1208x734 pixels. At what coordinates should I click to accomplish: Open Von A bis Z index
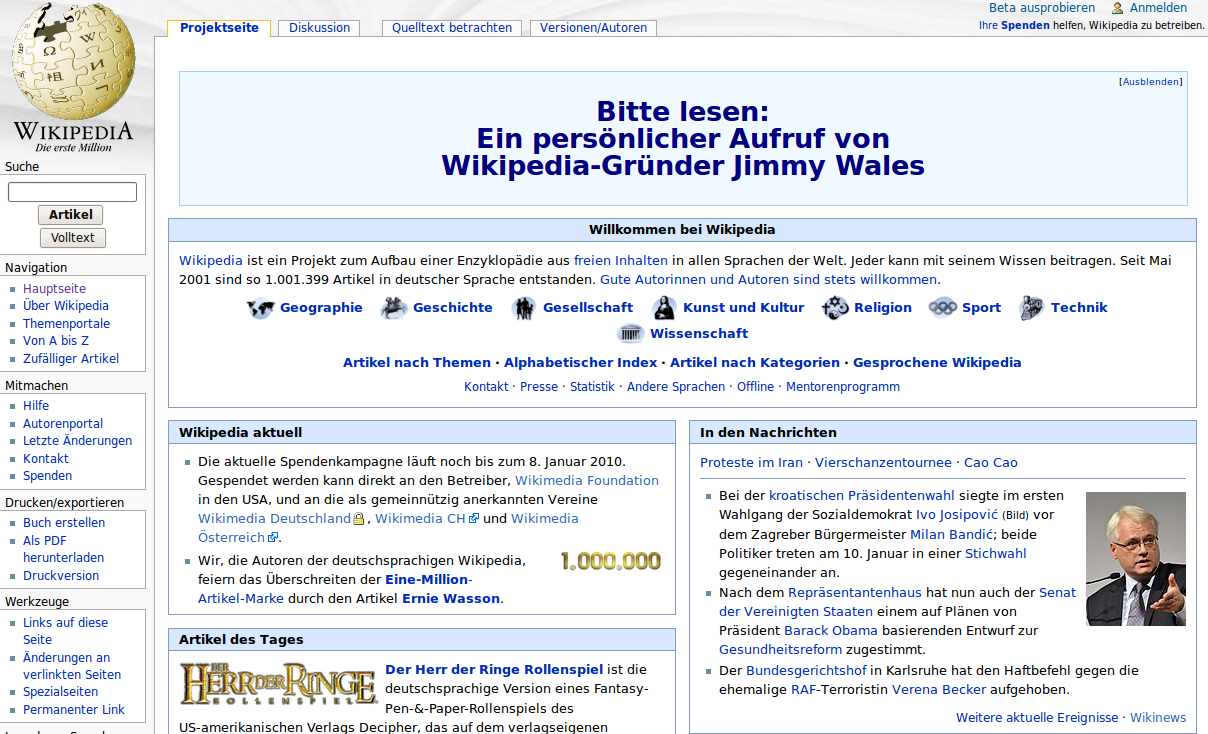coord(56,341)
